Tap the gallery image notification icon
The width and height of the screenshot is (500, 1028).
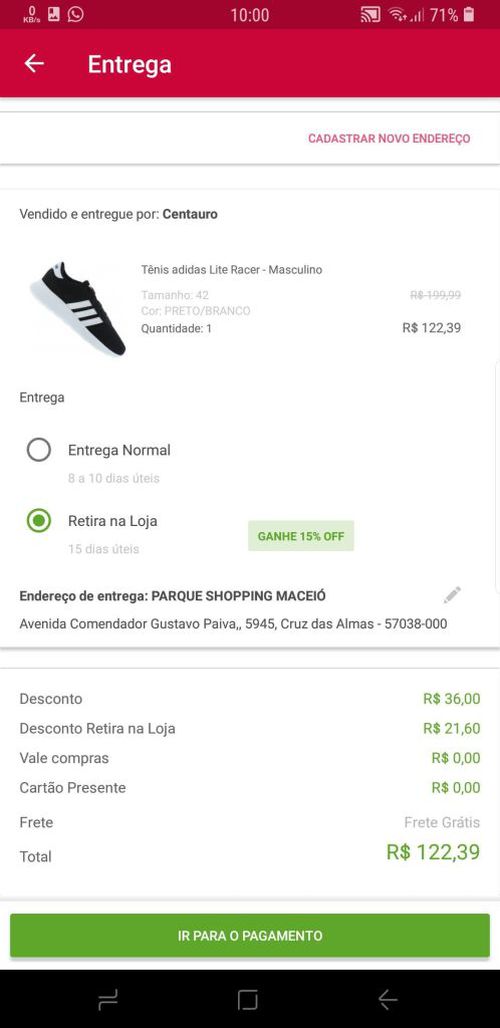[54, 14]
